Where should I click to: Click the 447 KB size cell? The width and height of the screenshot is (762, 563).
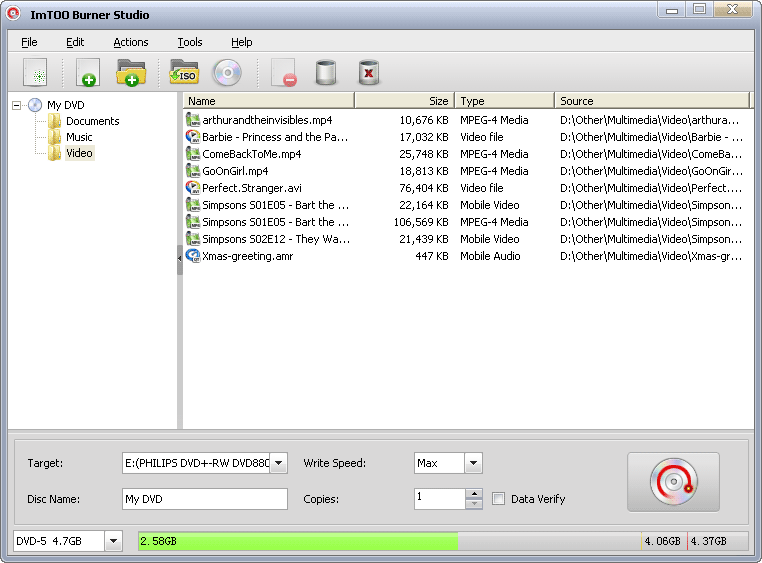pos(432,256)
